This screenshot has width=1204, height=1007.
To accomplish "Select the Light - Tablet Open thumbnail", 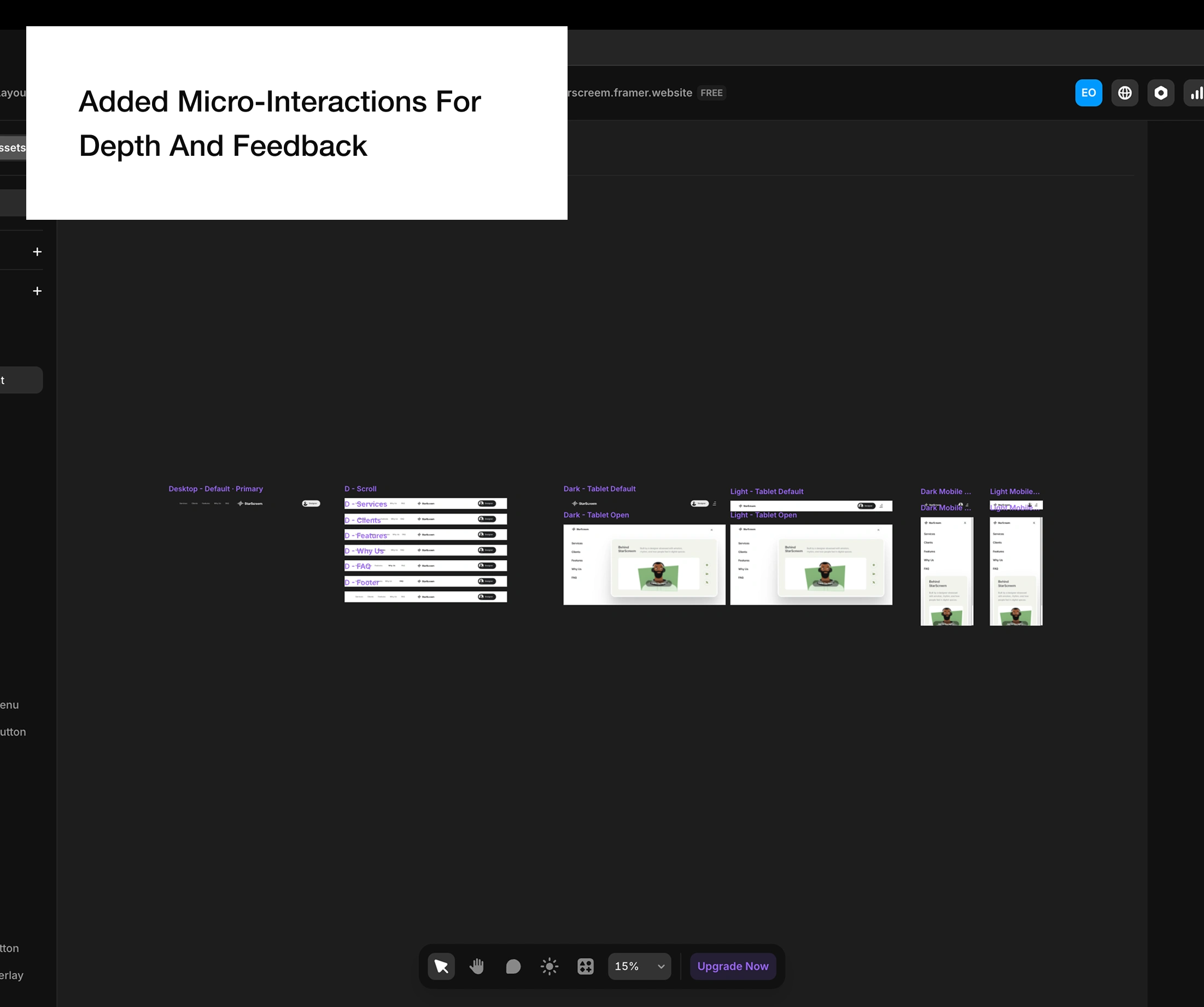I will [x=811, y=565].
